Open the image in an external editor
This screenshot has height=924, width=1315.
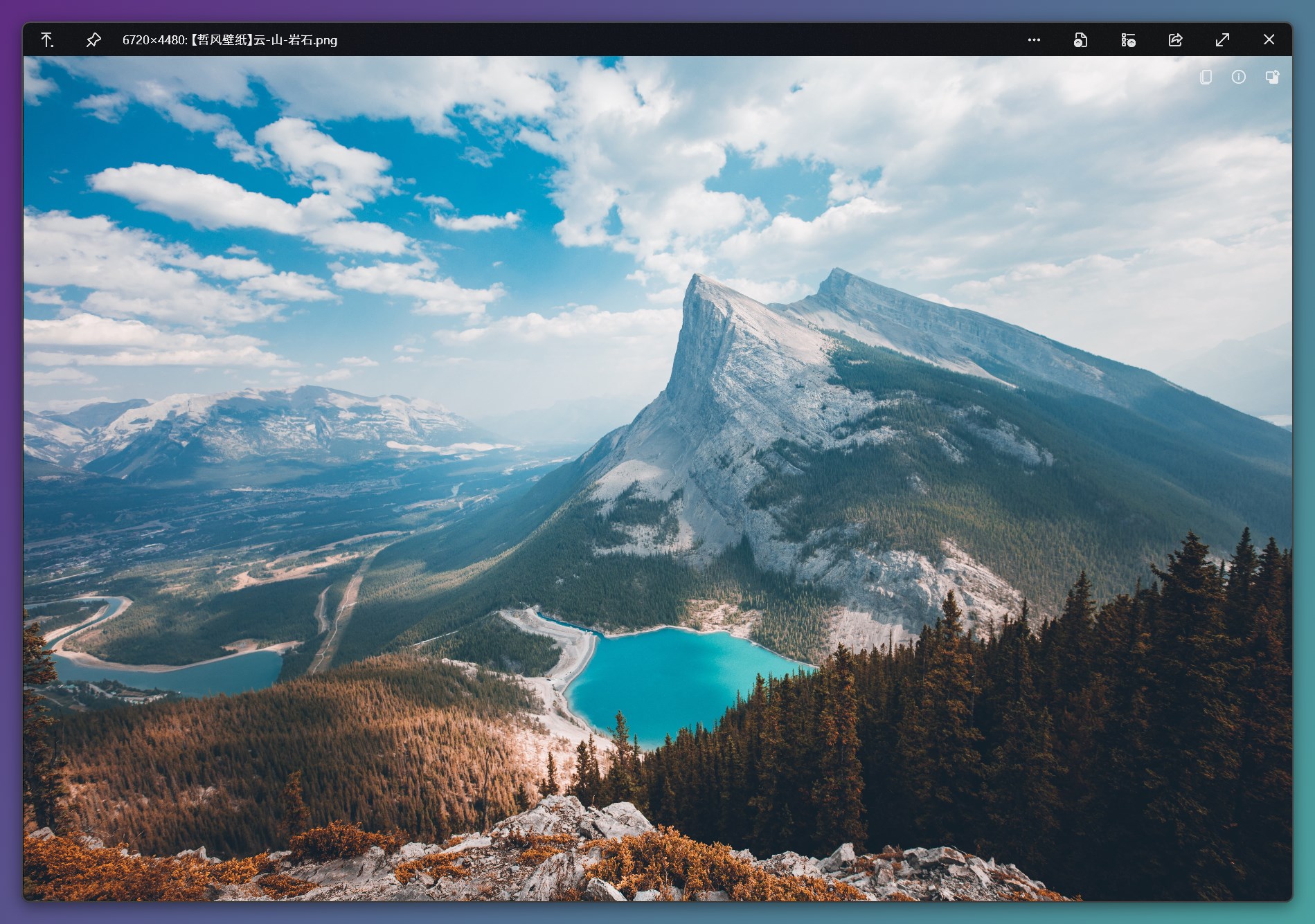1080,40
